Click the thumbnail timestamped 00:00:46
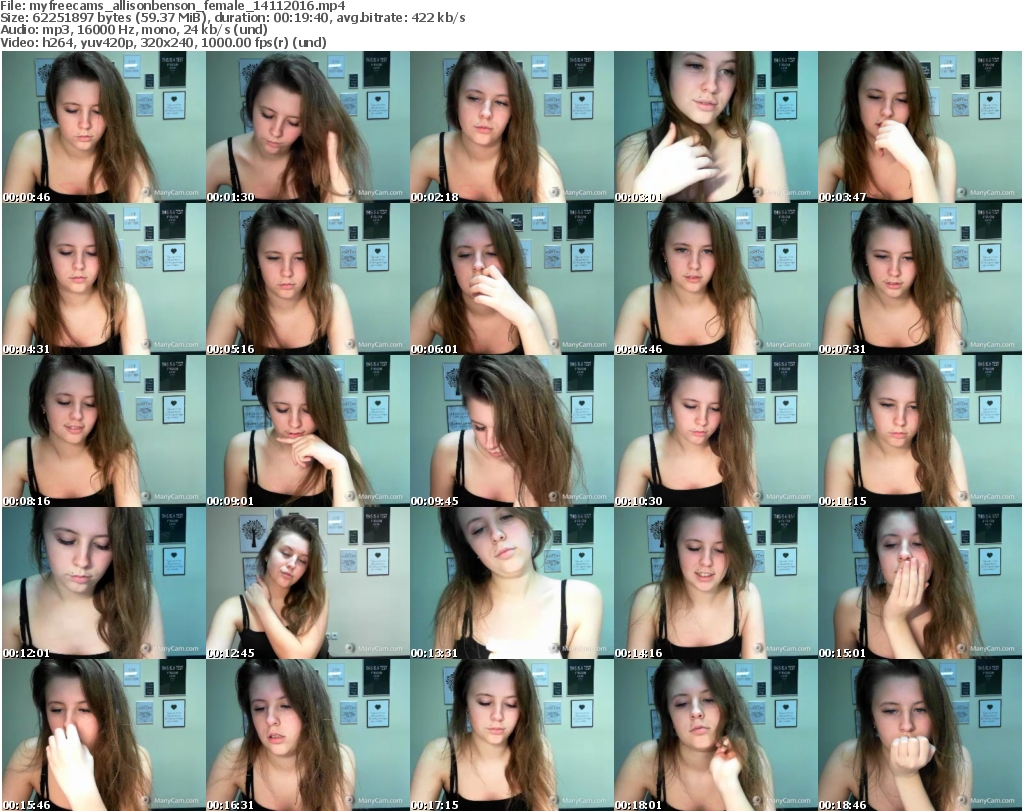The height and width of the screenshot is (811, 1024). point(103,127)
